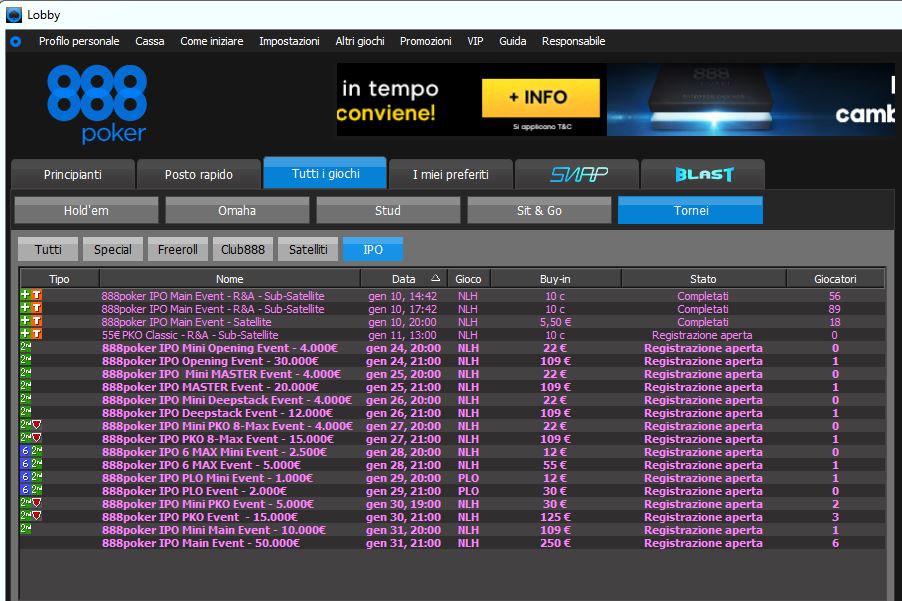Click the 888poker logo
The height and width of the screenshot is (601, 902).
point(97,104)
